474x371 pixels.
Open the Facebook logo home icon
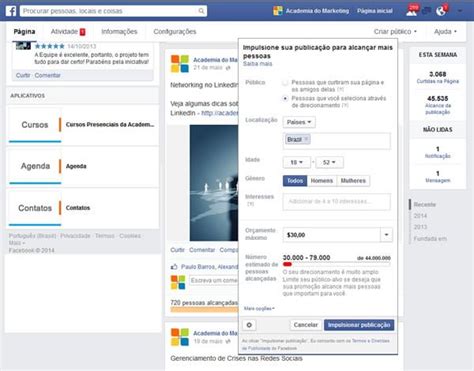11,11
